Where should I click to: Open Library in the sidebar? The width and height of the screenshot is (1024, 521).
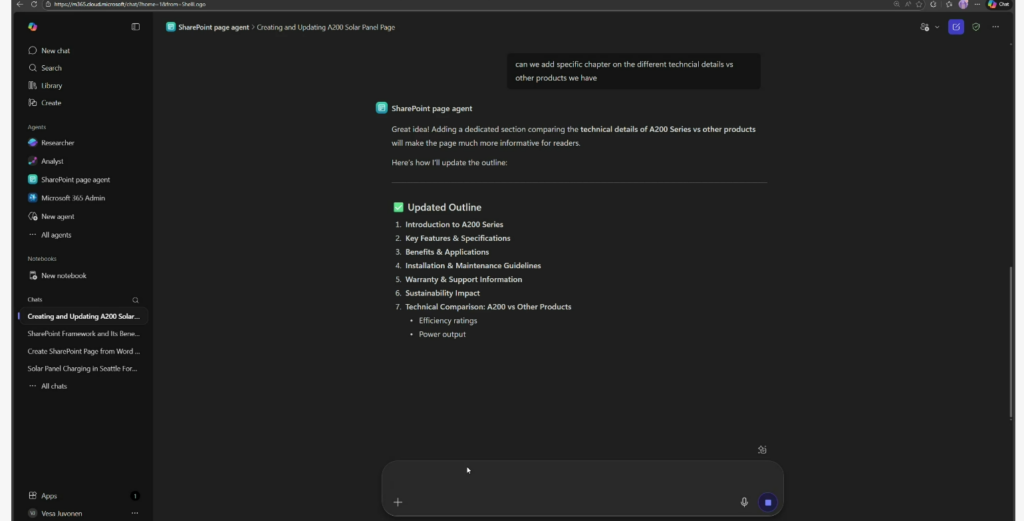tap(51, 85)
